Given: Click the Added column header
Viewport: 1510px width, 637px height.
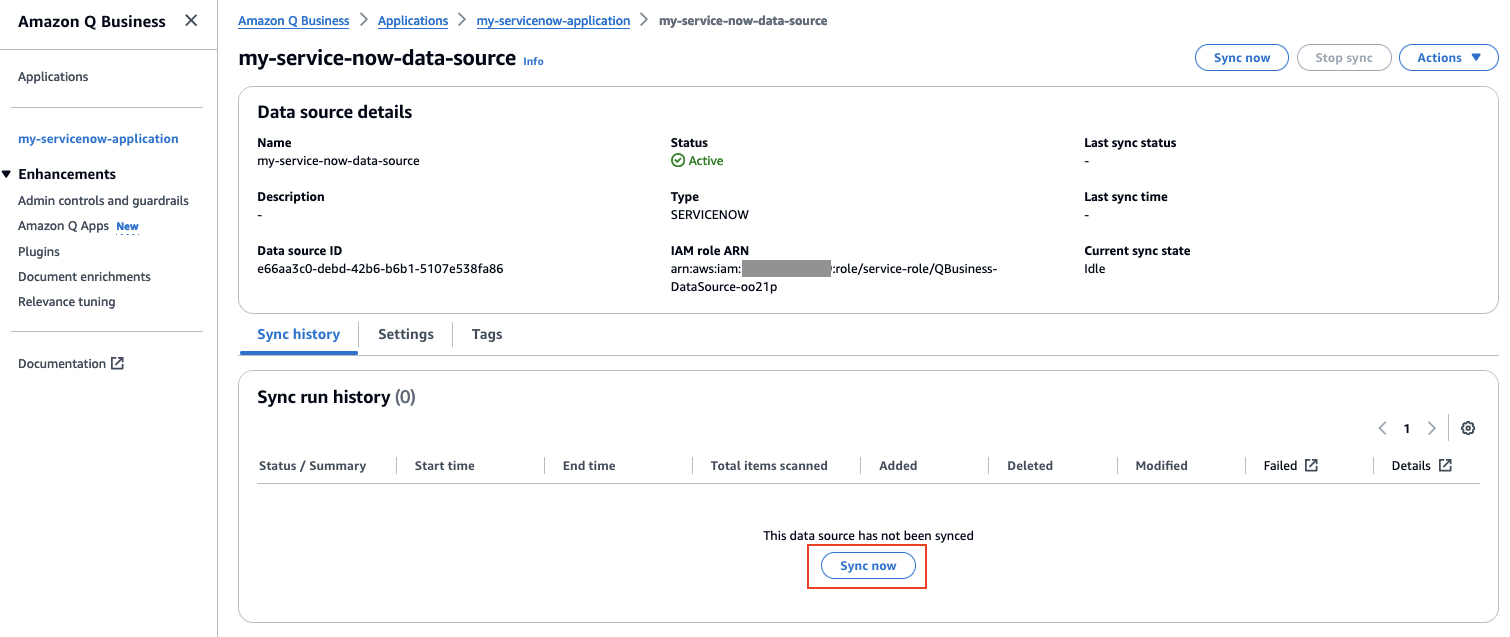Looking at the screenshot, I should tap(898, 465).
